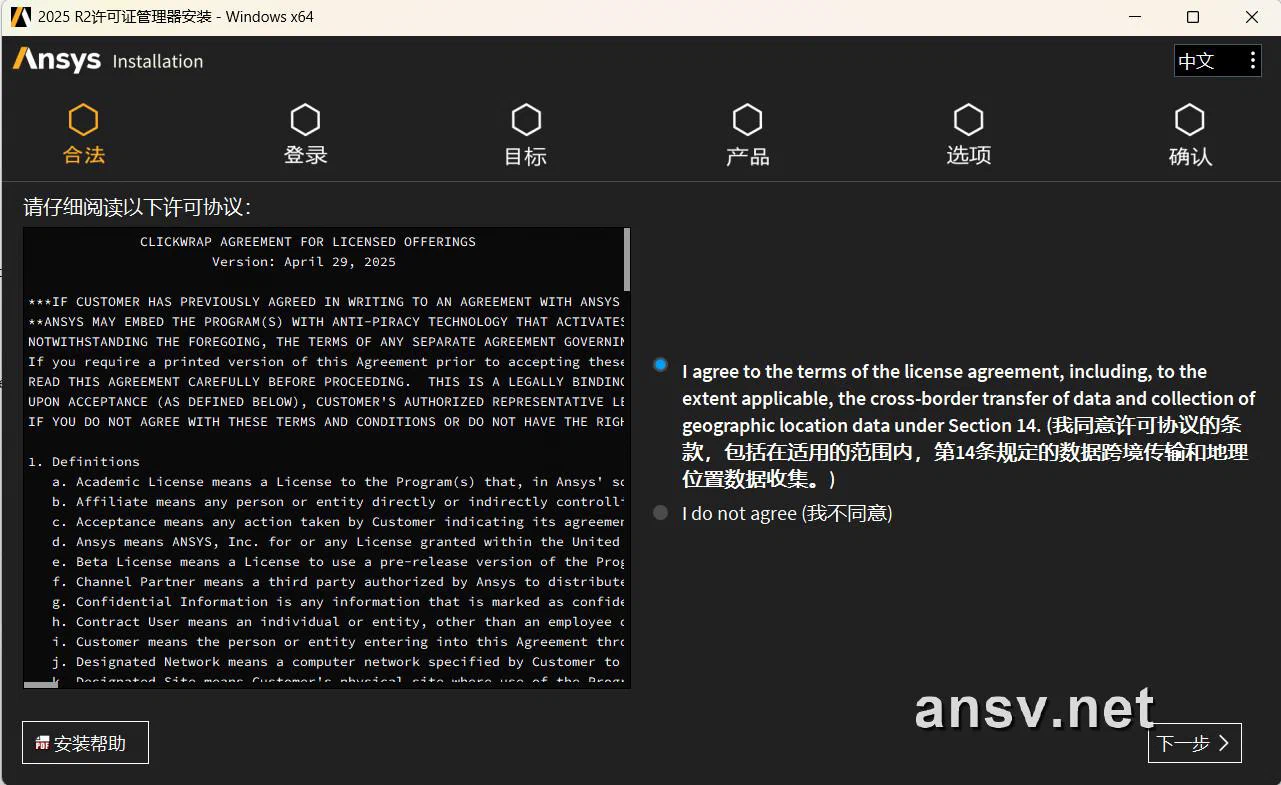Click the 'CLICKWRAP AGREEMENT FOR LICENSED OFFERINGS' heading

[308, 242]
